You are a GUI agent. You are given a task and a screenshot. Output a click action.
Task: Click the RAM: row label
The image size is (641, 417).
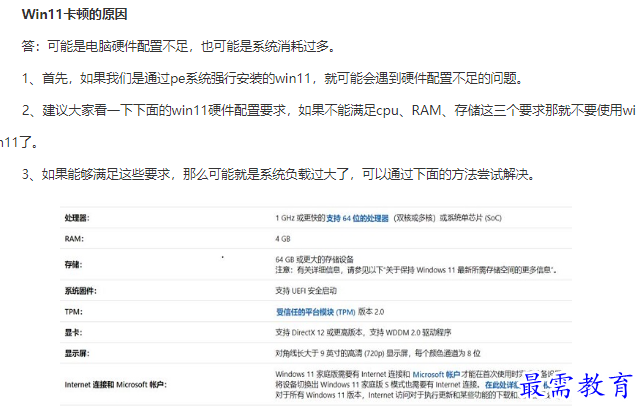click(x=74, y=239)
